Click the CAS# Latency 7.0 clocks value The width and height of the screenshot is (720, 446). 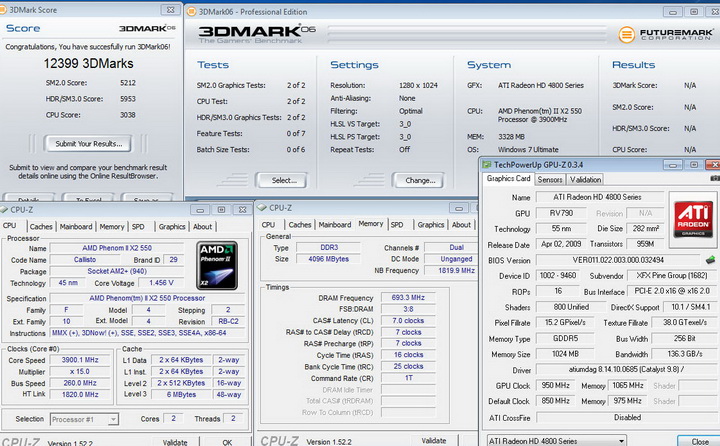click(408, 320)
